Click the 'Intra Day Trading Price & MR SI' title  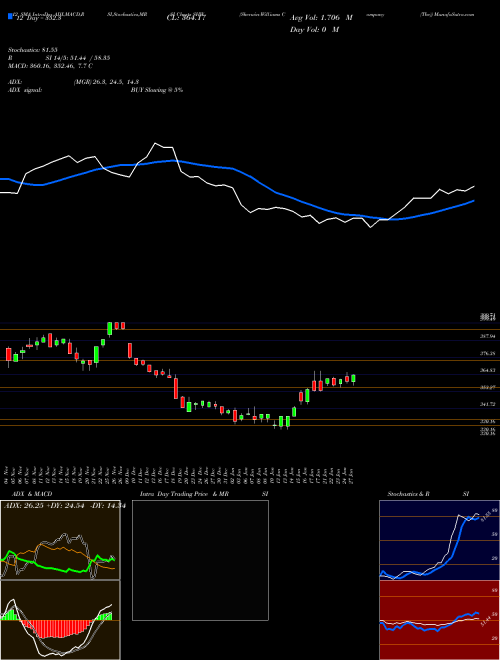[x=204, y=494]
